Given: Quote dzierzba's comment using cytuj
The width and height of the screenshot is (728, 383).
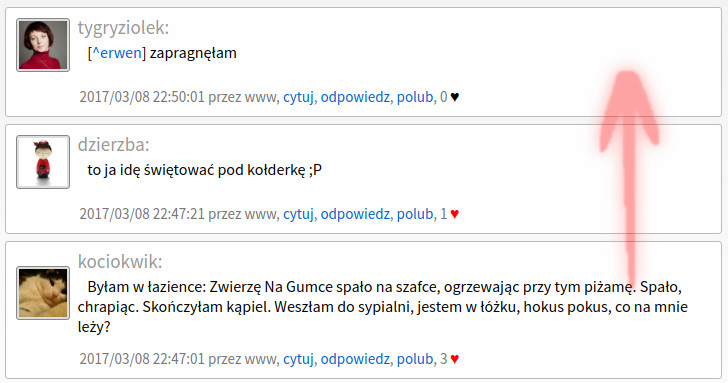Looking at the screenshot, I should pos(298,214).
